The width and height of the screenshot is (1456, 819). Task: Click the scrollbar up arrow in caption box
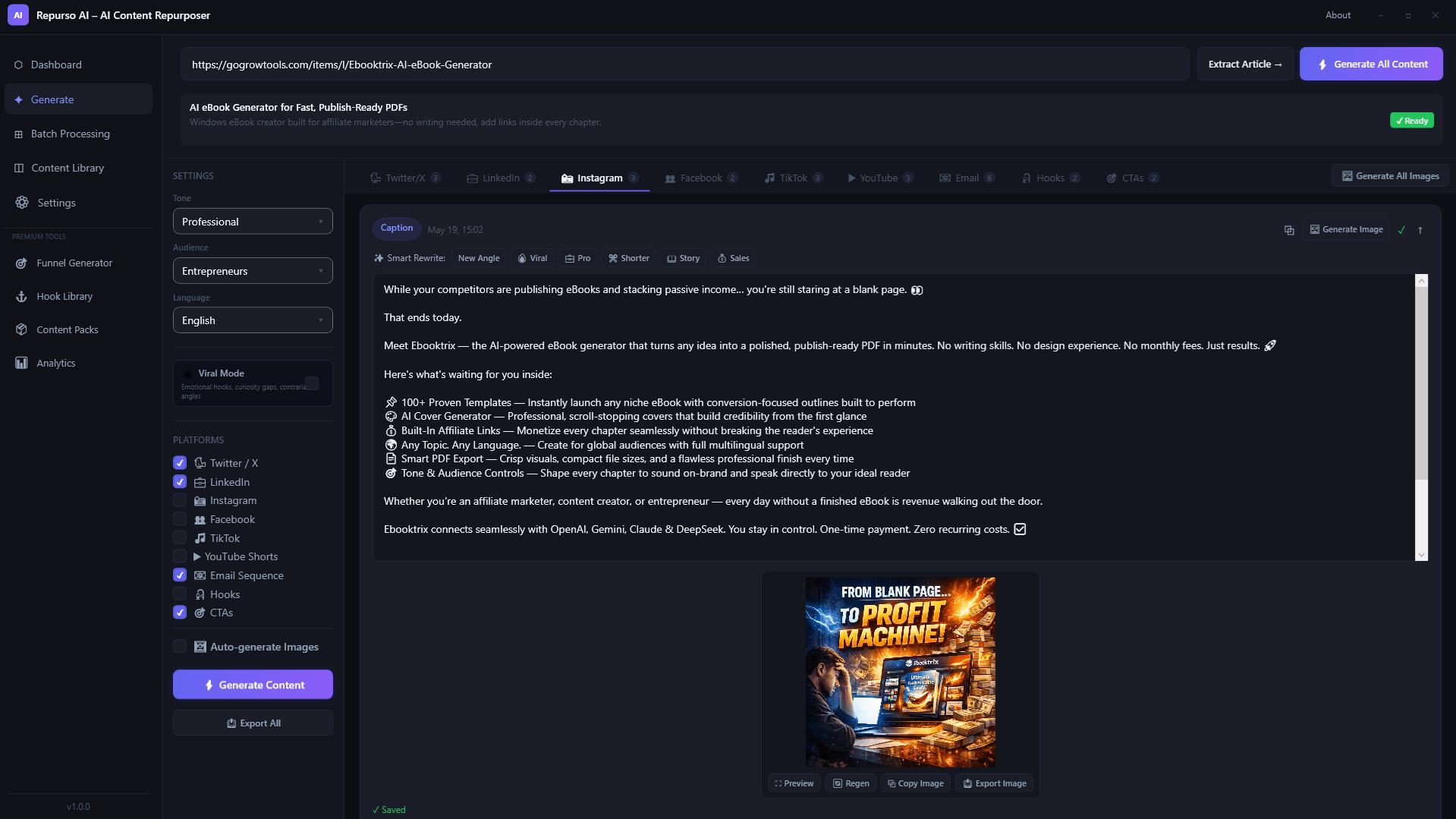[x=1421, y=281]
